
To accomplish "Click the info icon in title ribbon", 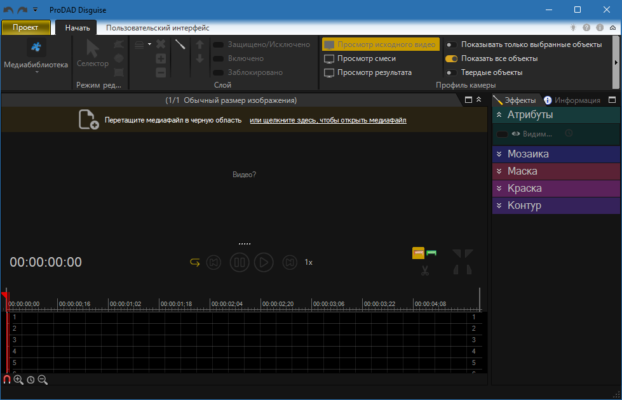I will click(600, 28).
